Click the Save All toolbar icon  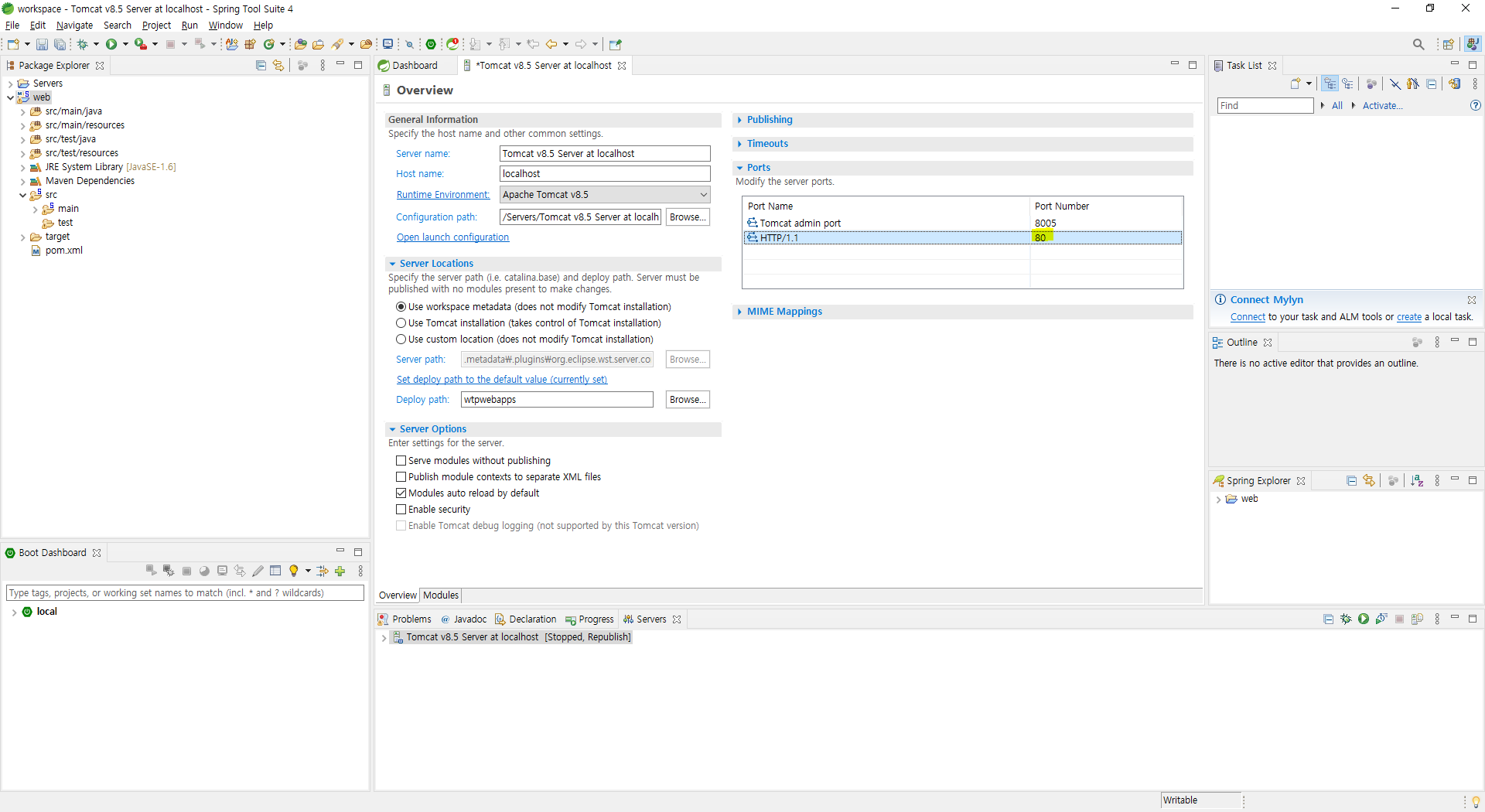tap(60, 45)
